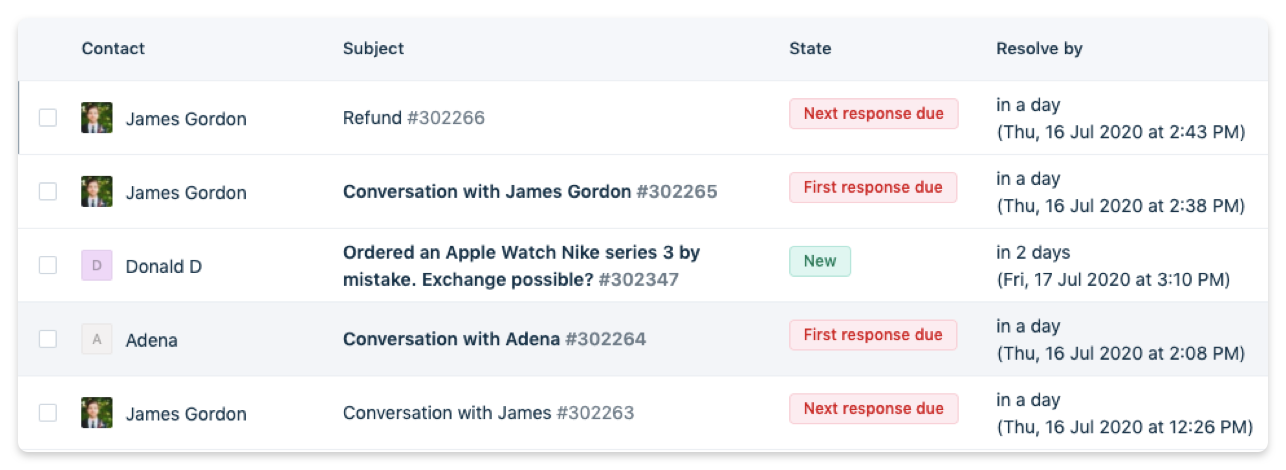Click James Gordon's avatar on Refund row
This screenshot has width=1286, height=470.
pyautogui.click(x=97, y=118)
